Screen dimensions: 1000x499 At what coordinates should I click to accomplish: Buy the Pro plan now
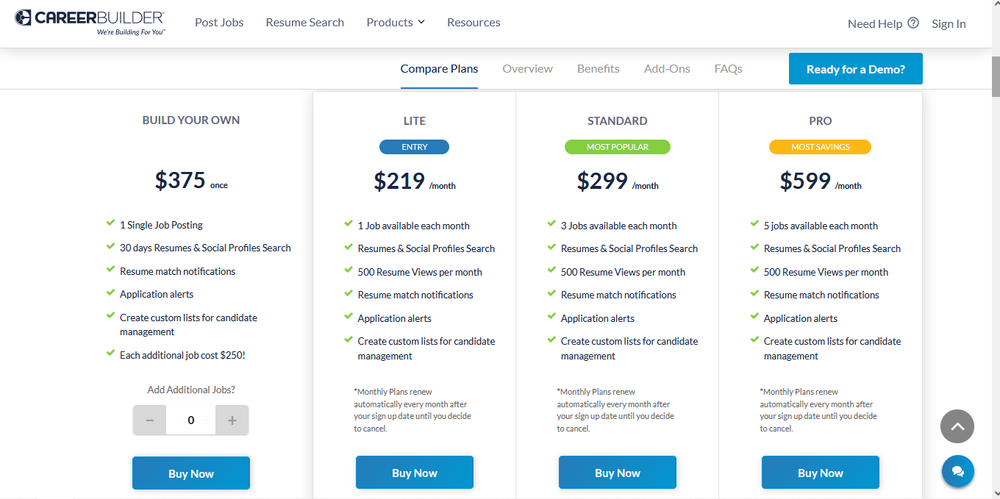(x=820, y=473)
